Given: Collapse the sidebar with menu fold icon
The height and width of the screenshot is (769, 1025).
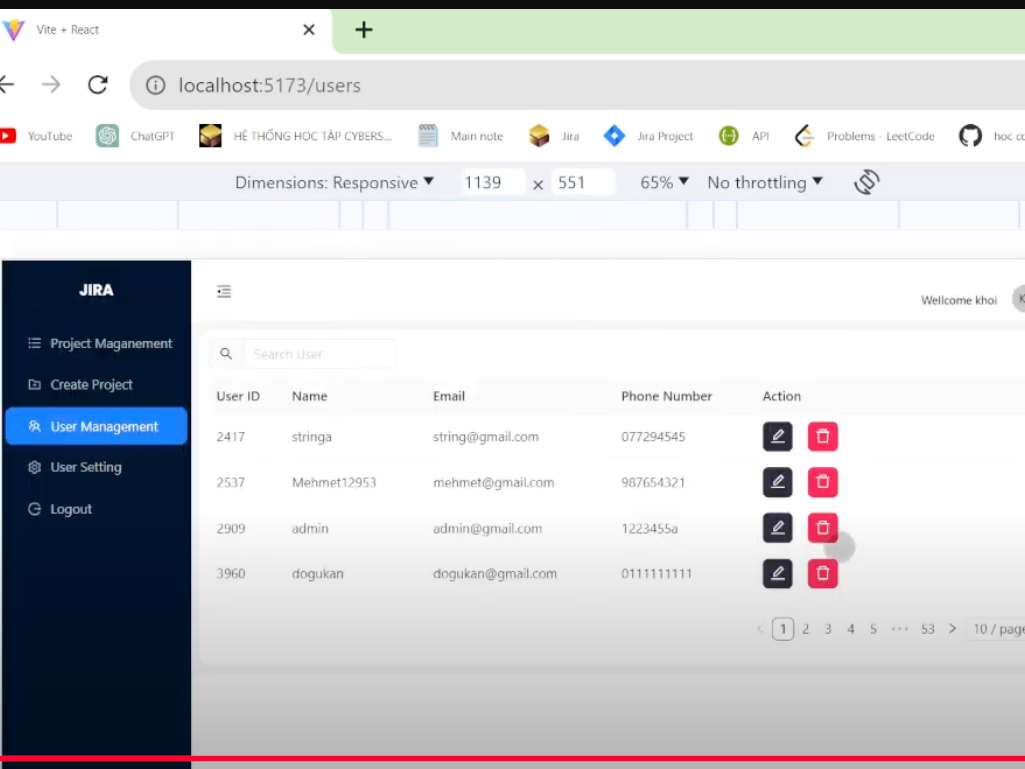Looking at the screenshot, I should pos(224,291).
